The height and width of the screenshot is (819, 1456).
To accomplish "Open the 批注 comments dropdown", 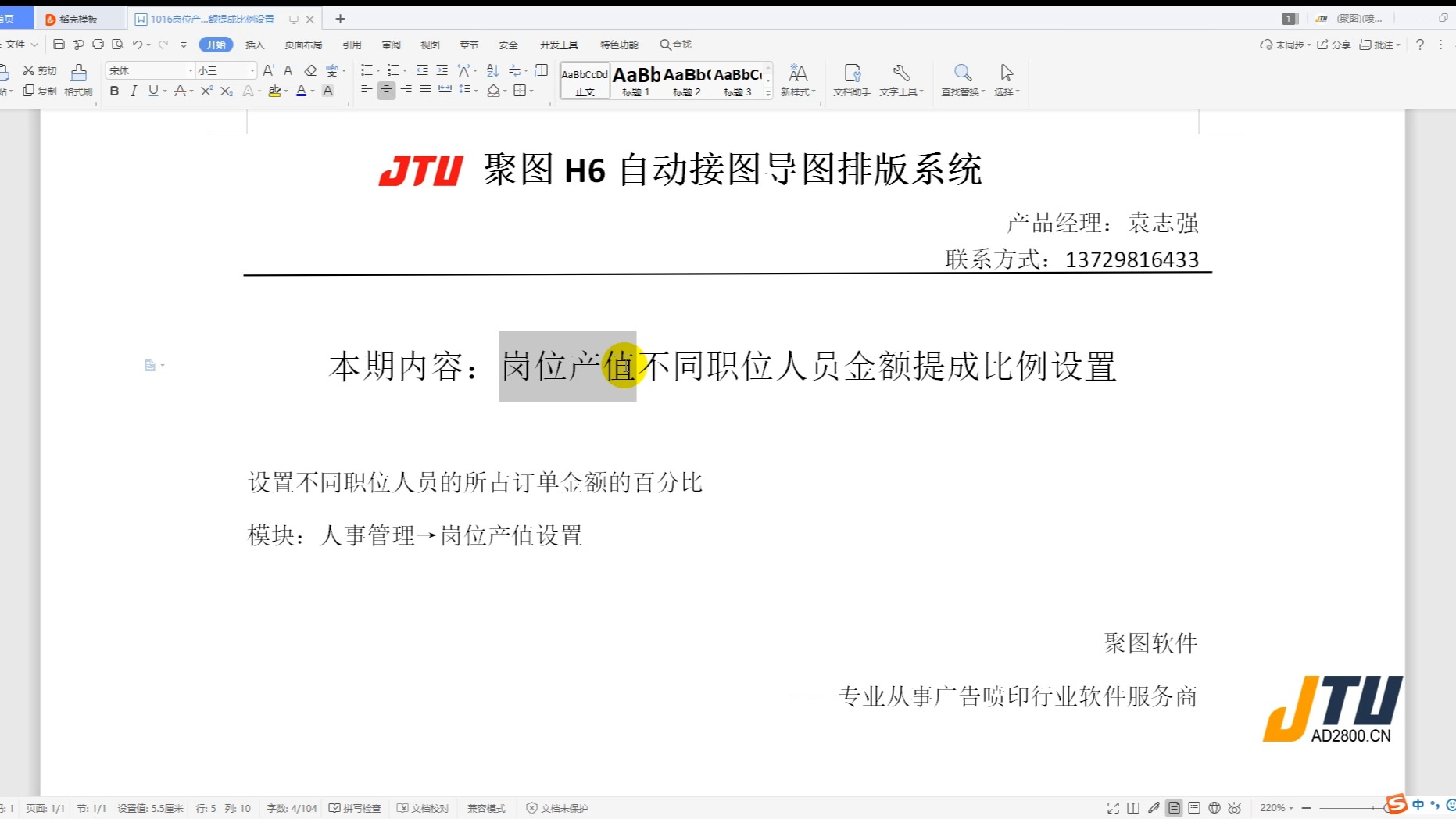I will coord(1379,45).
